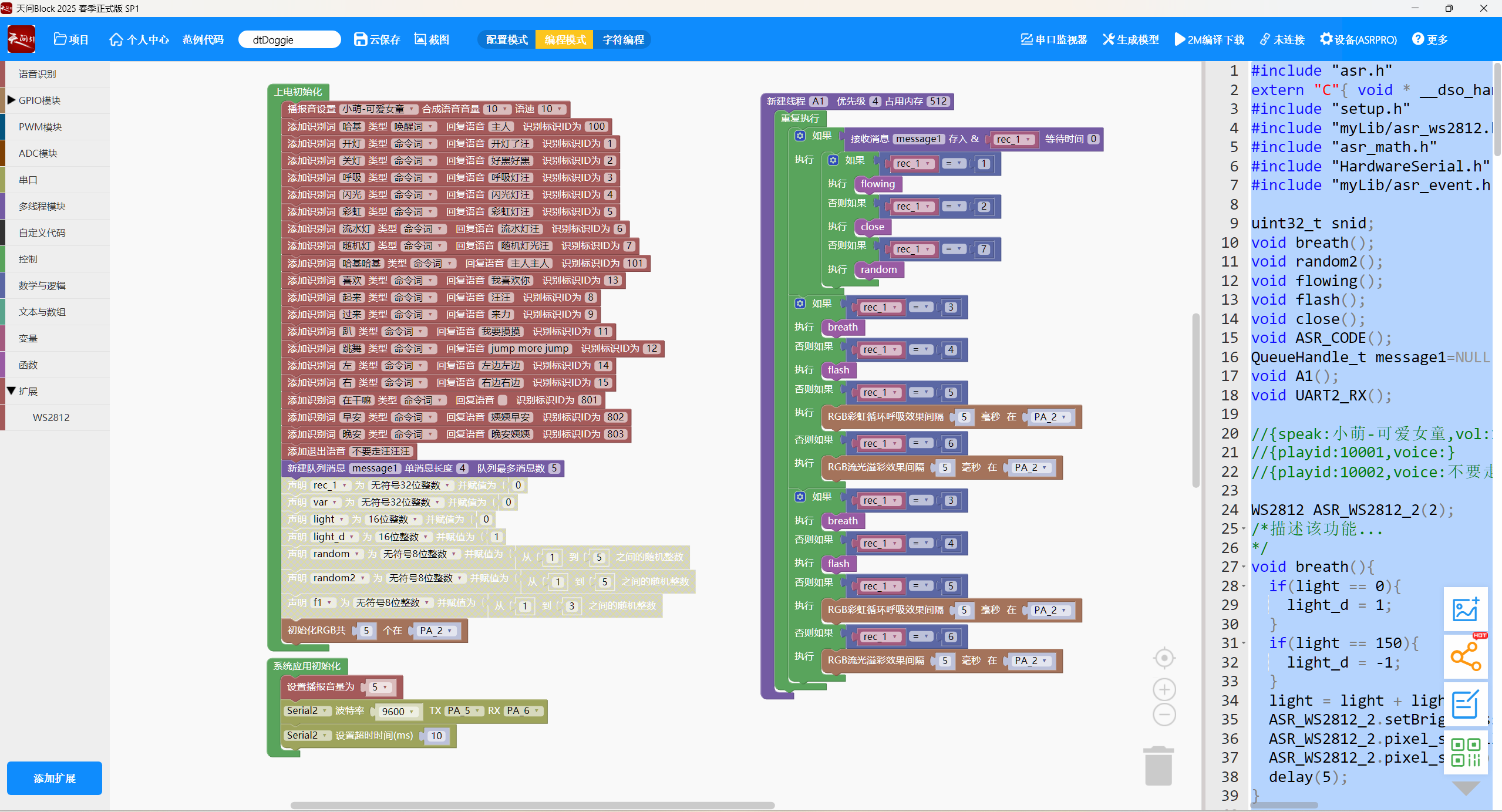Collapse the 扩展 category arrow
The width and height of the screenshot is (1502, 812).
click(x=11, y=390)
